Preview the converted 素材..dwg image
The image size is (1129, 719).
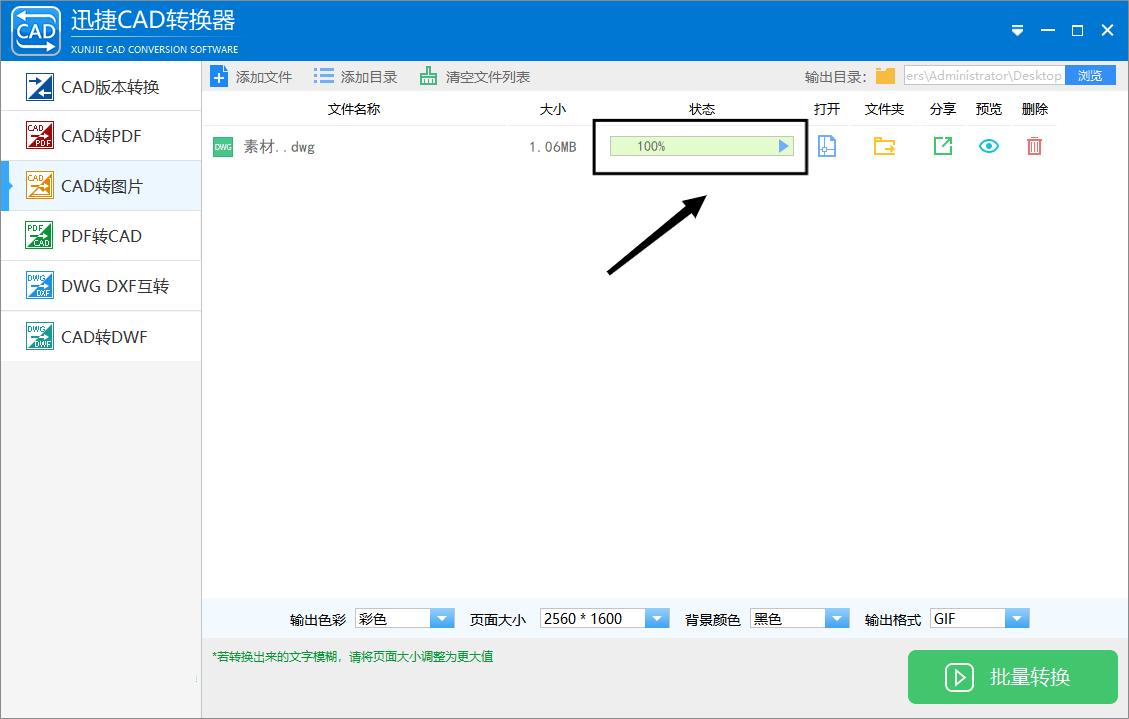[x=988, y=146]
